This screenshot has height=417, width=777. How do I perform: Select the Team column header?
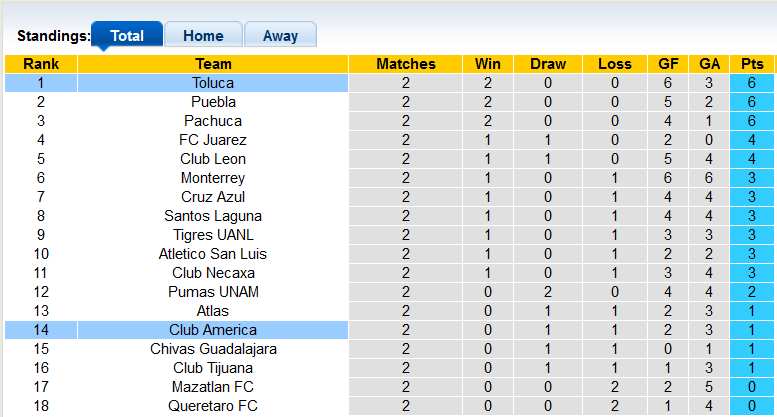tap(213, 64)
